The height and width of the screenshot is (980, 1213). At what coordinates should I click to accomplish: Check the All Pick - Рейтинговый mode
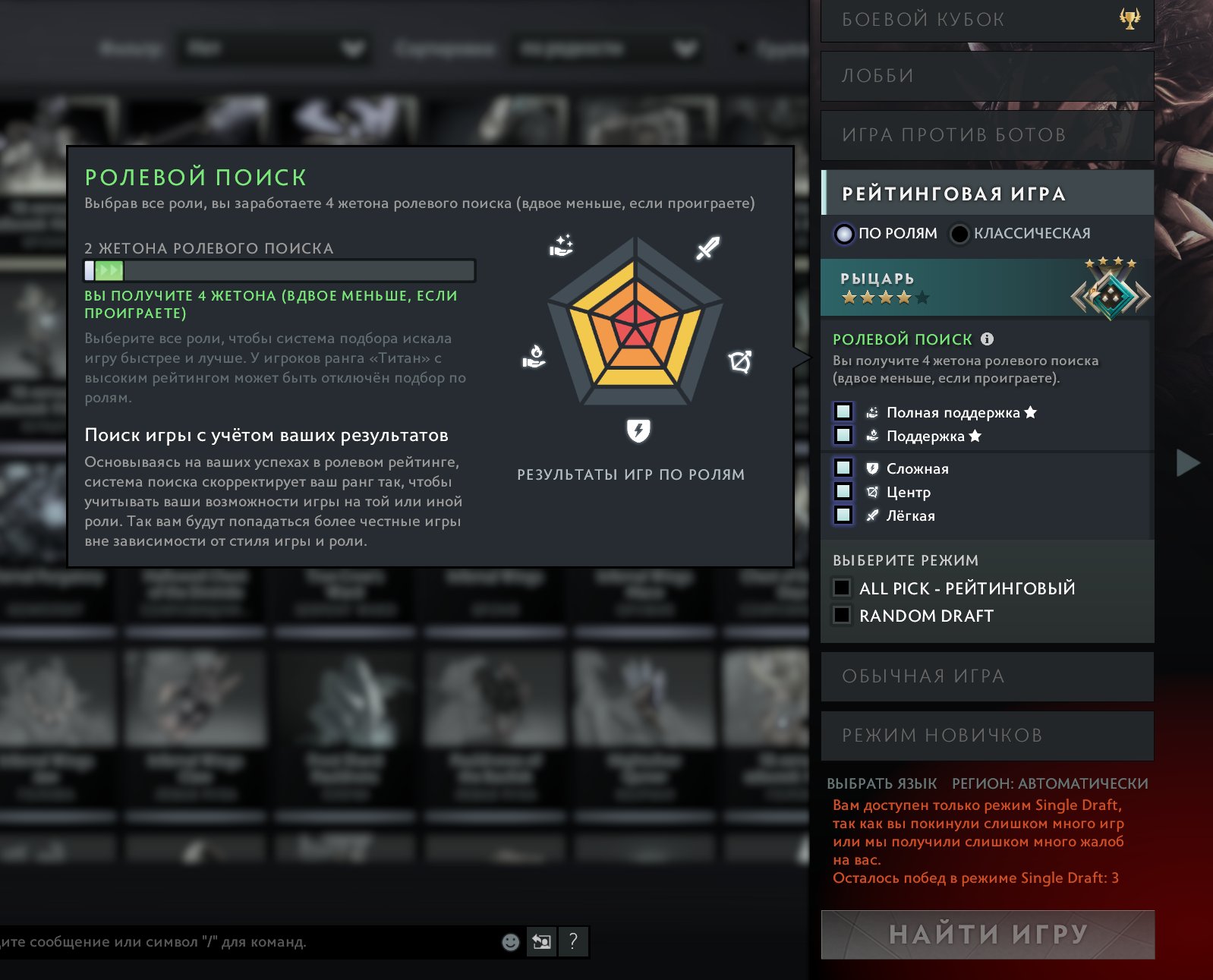click(842, 588)
